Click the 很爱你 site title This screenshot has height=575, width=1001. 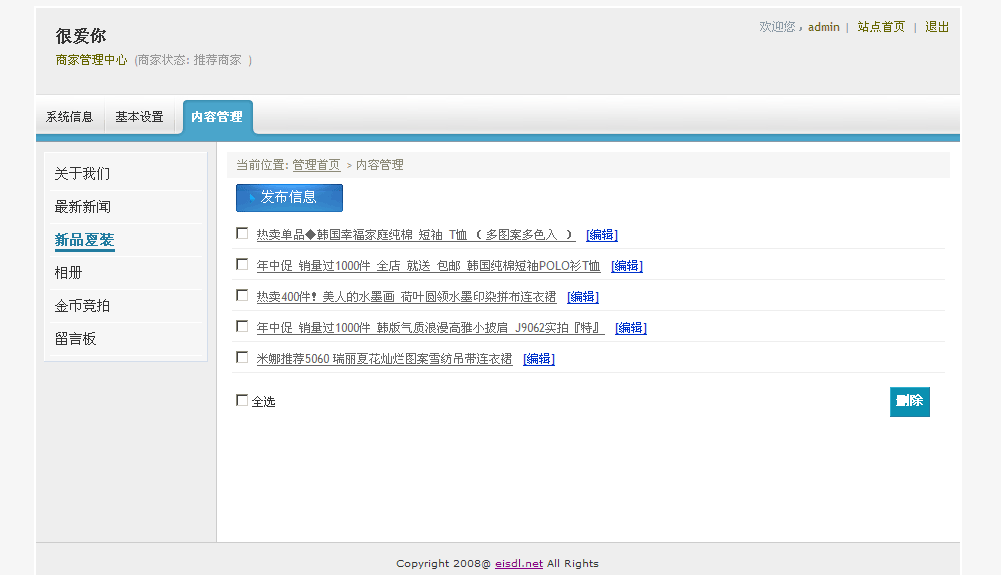81,36
